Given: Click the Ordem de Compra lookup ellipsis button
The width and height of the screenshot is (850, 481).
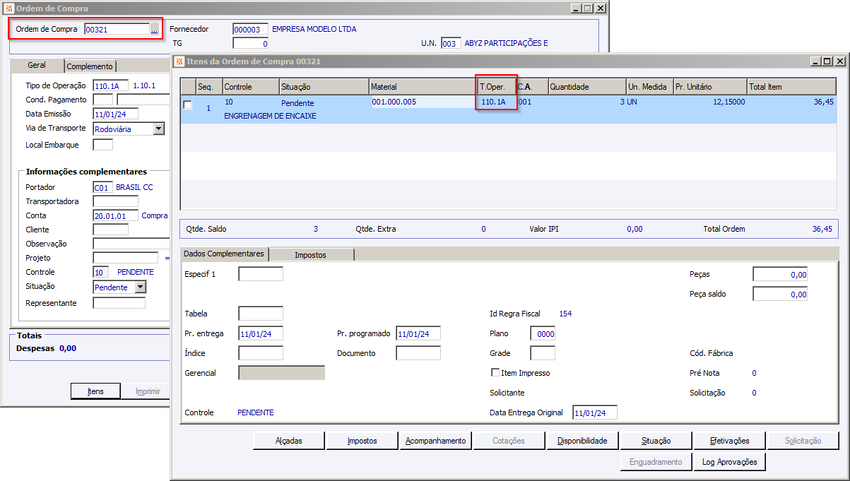Looking at the screenshot, I should point(154,29).
